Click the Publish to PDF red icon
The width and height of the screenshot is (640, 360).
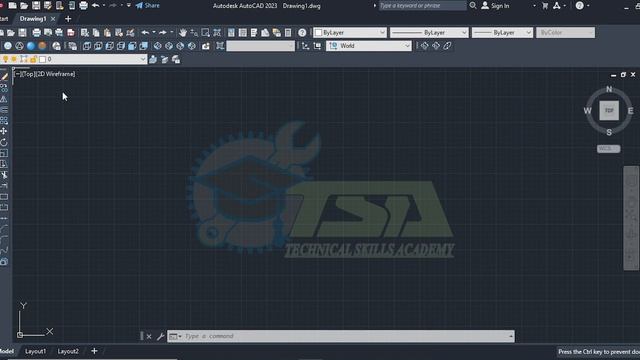71,33
